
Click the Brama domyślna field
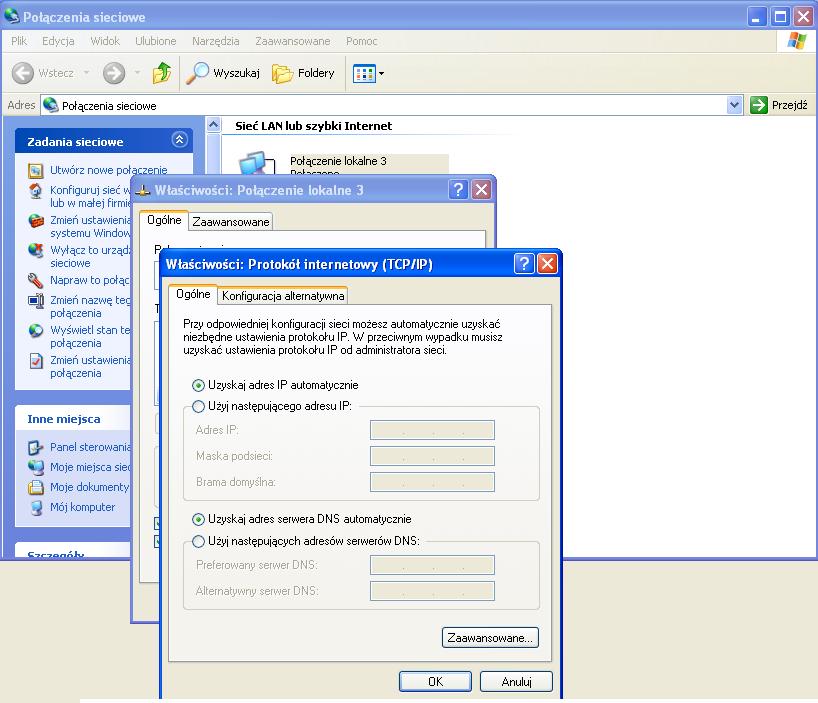[x=432, y=482]
